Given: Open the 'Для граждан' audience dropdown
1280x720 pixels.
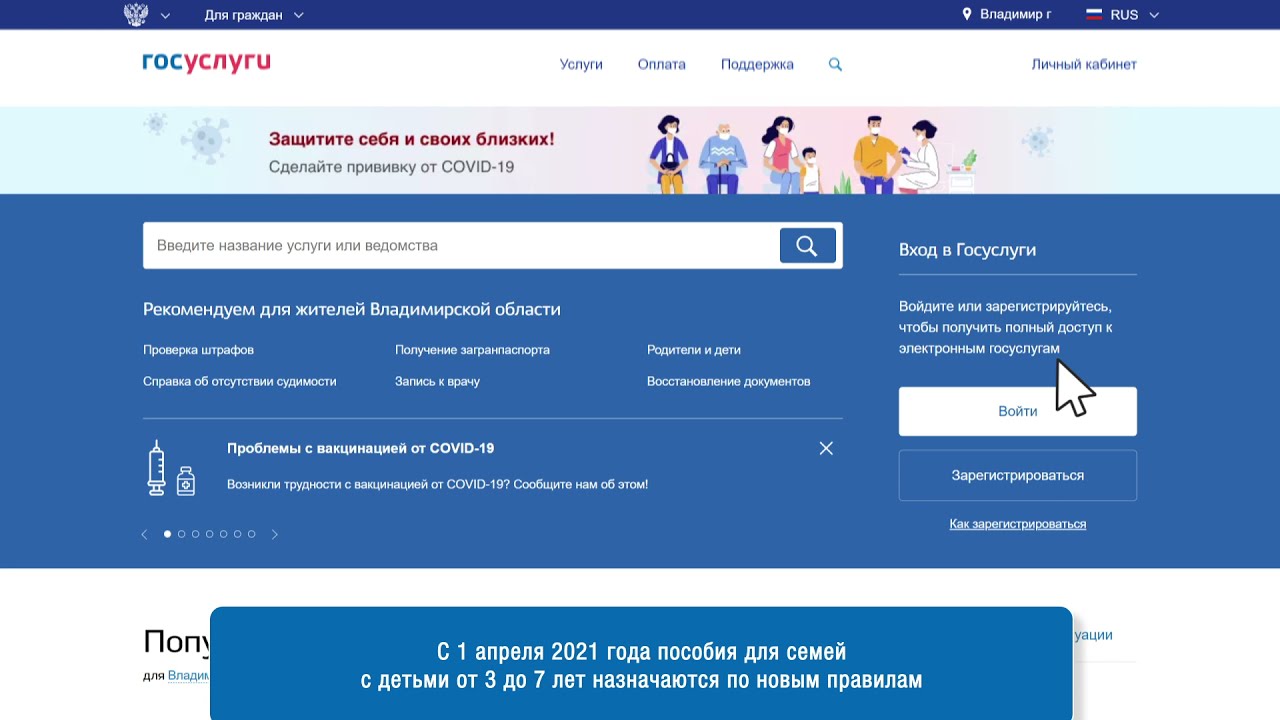Looking at the screenshot, I should click(x=253, y=15).
